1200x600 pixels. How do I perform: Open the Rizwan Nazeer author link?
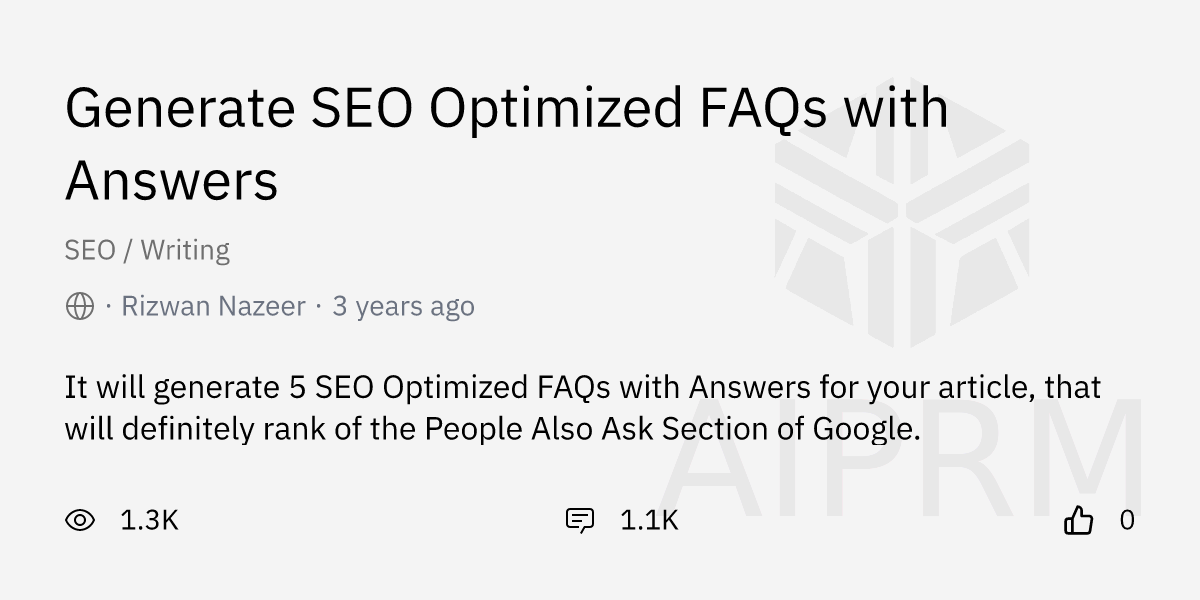(x=213, y=306)
